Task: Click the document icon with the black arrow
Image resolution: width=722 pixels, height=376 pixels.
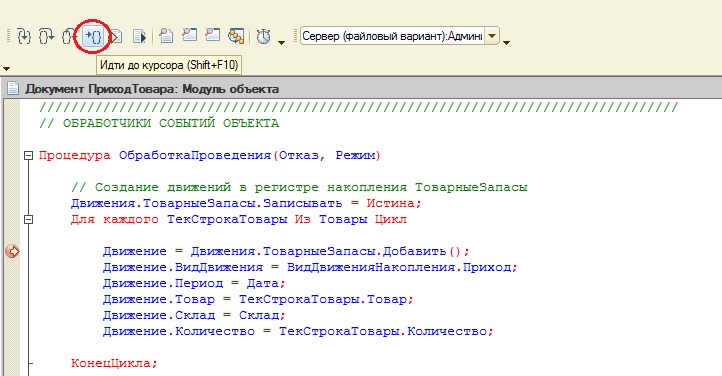Action: point(139,36)
